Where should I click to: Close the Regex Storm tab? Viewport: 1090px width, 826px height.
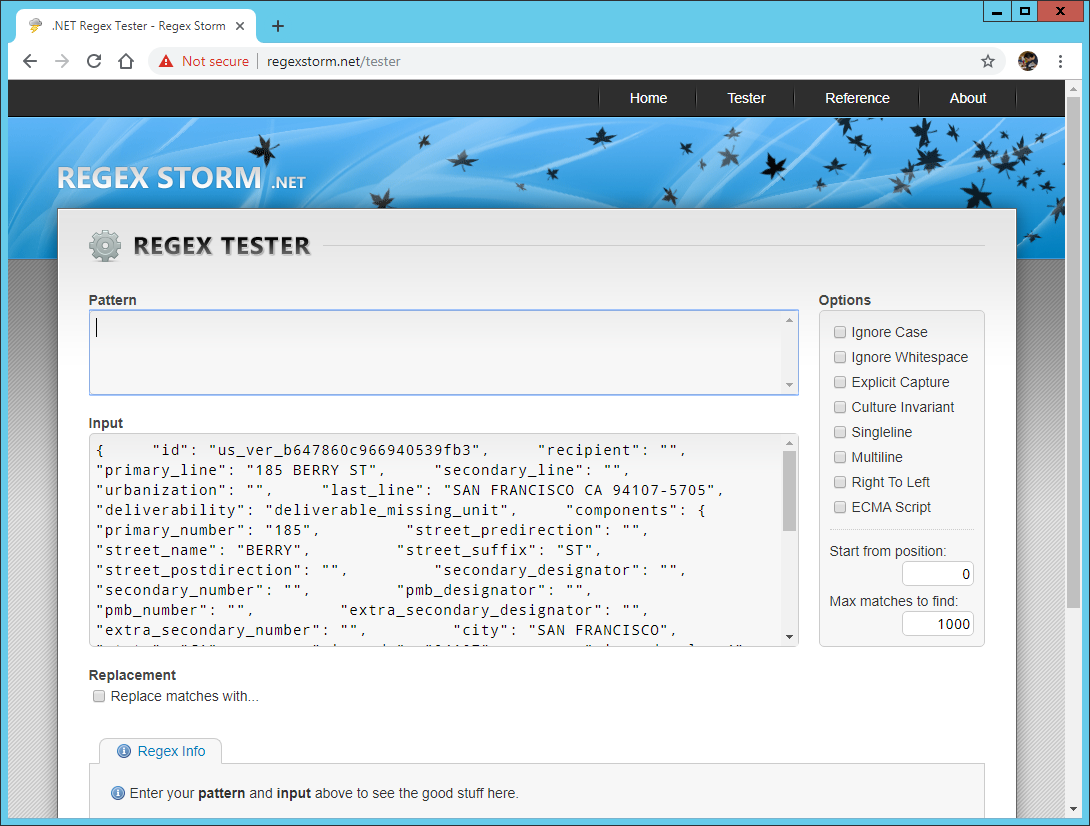click(240, 26)
